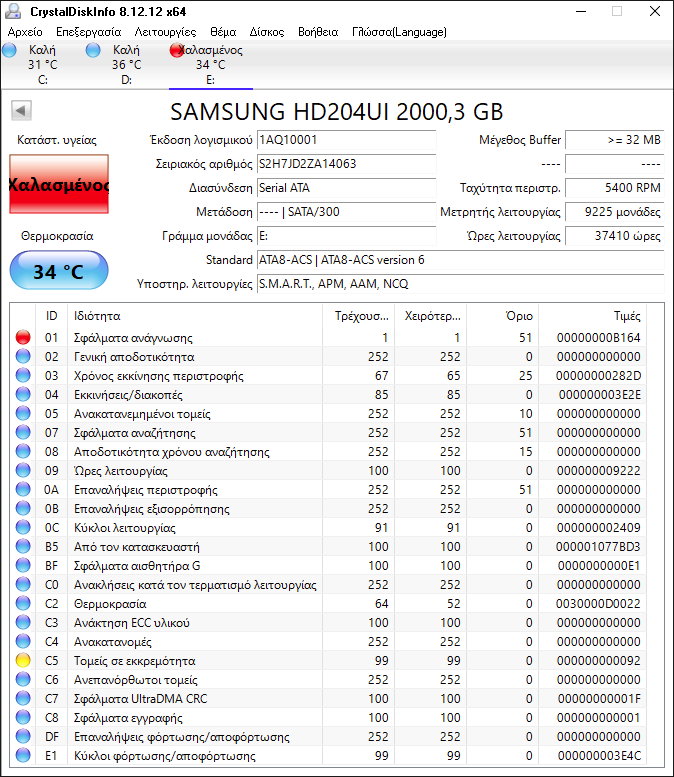Click the status icon of row 09 Ώρες λειτουργίας
This screenshot has width=674, height=777.
pos(23,470)
